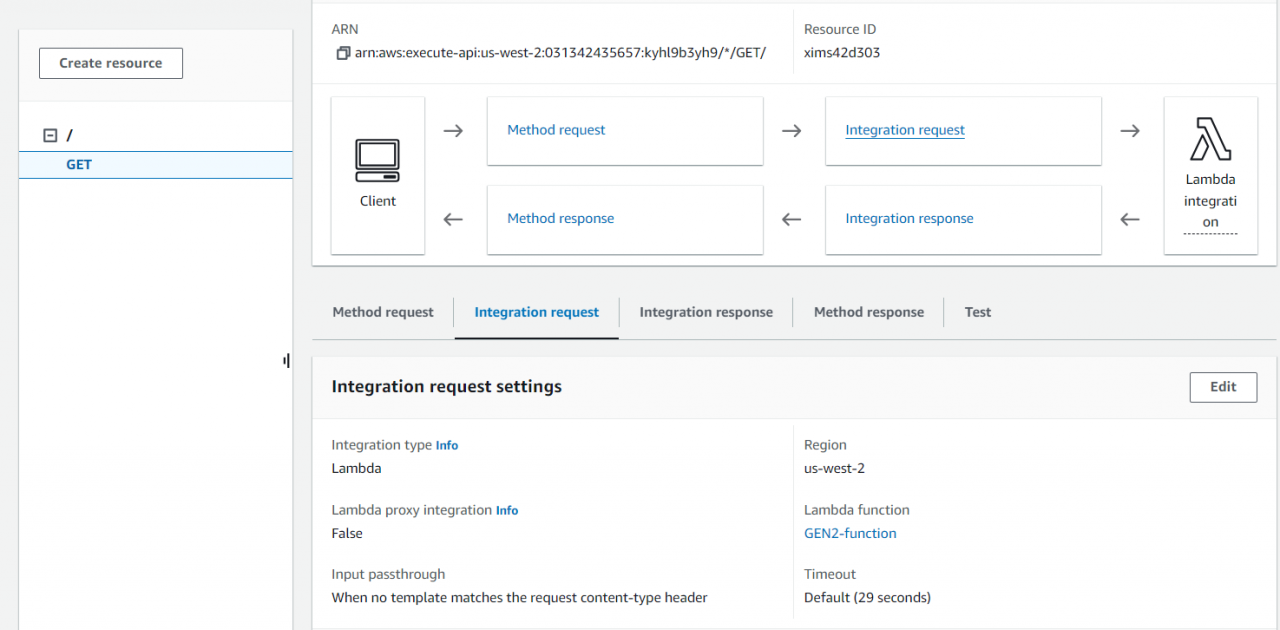Show Info for Lambda proxy integration
The image size is (1280, 630).
[507, 511]
